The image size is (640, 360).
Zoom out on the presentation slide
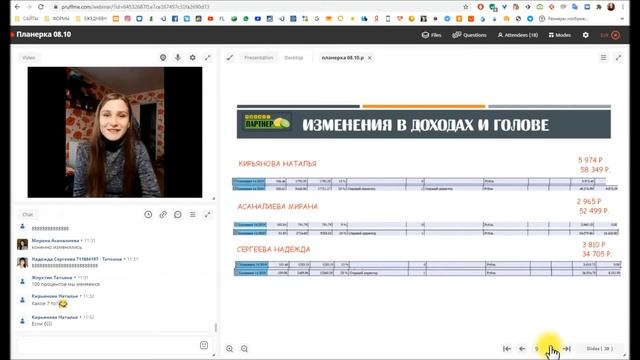coord(244,349)
